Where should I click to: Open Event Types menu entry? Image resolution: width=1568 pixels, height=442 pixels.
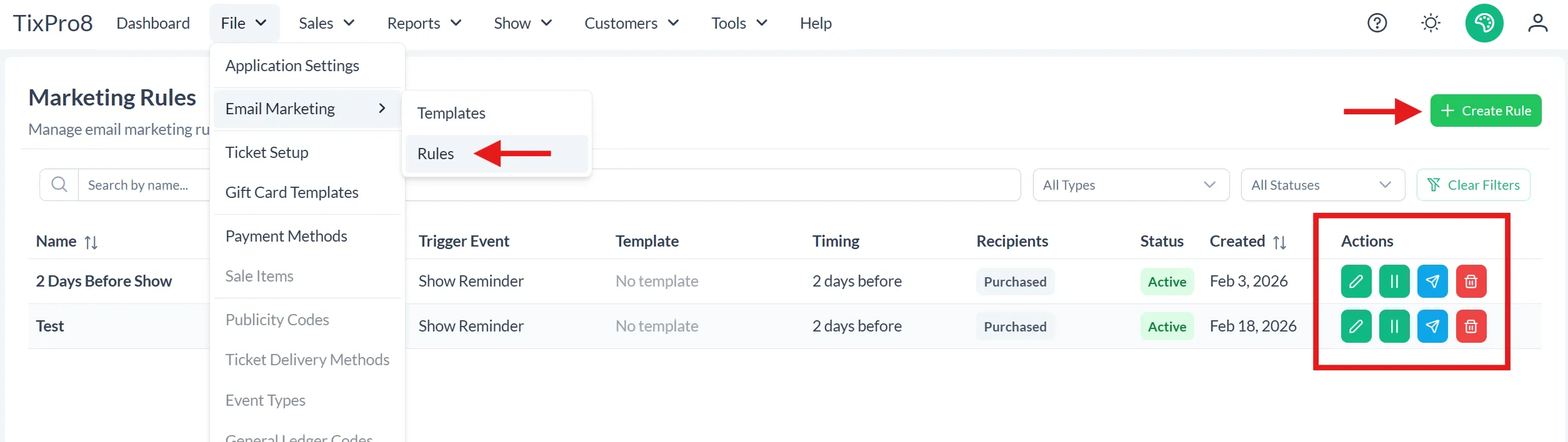pos(307,400)
